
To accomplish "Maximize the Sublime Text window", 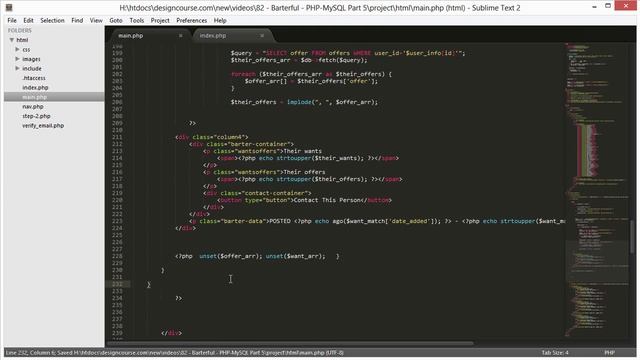I will coord(608,6).
